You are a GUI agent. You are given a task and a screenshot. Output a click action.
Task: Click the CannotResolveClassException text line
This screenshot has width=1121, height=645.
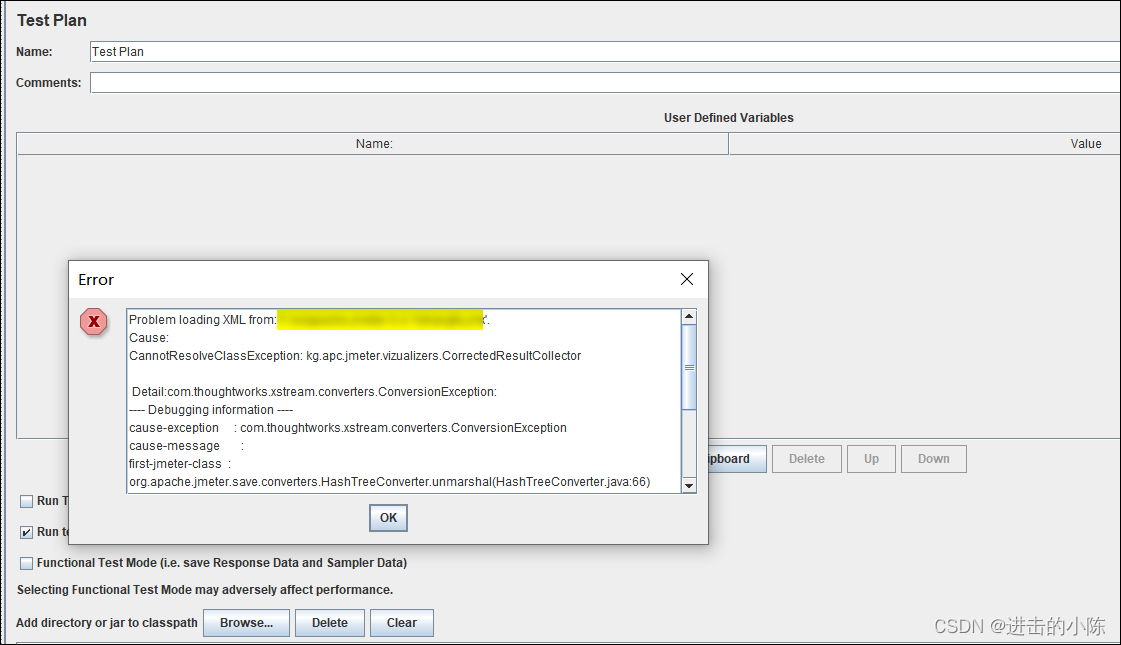(x=355, y=356)
